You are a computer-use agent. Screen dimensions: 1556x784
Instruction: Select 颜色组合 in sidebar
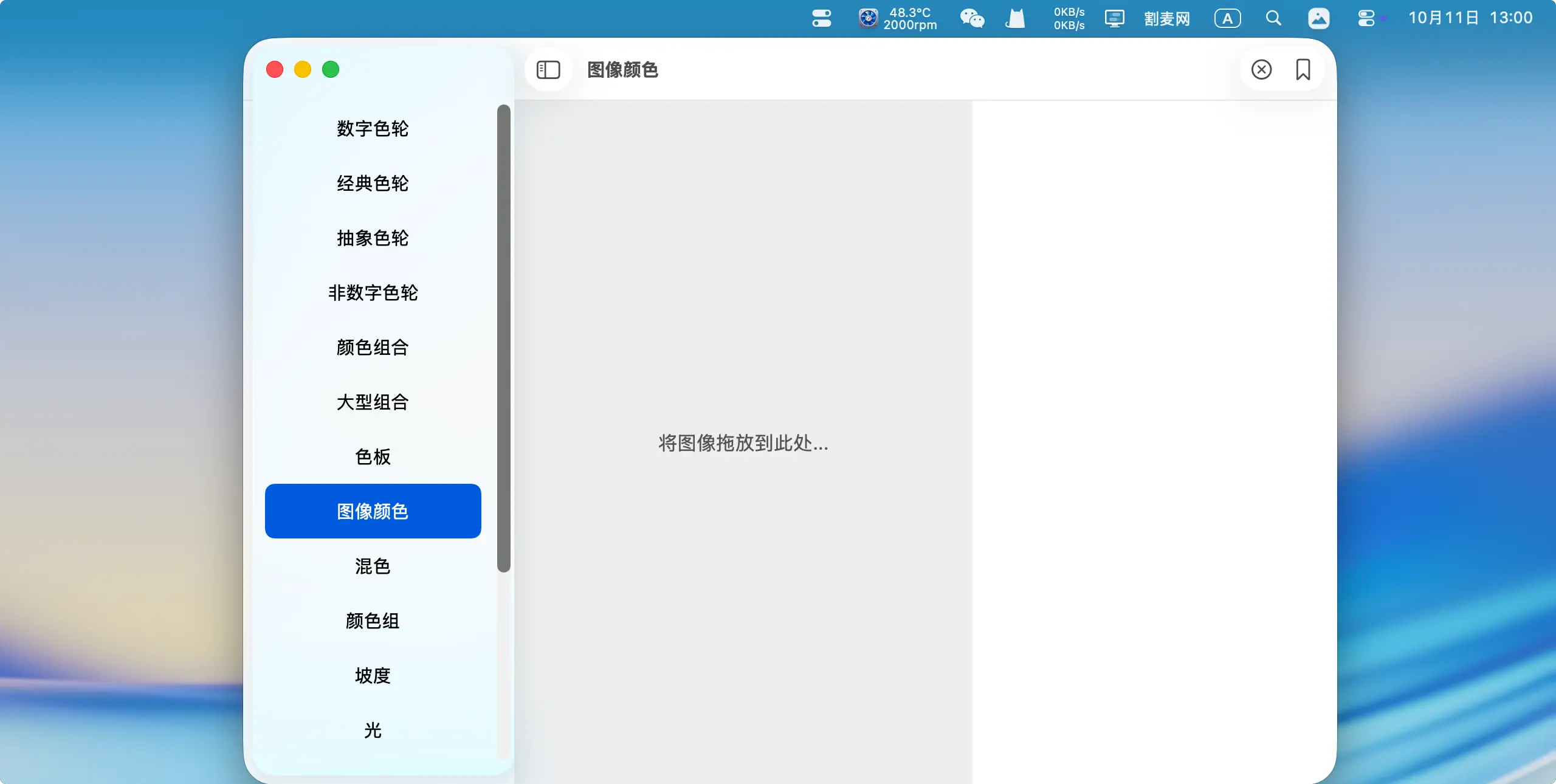point(373,348)
